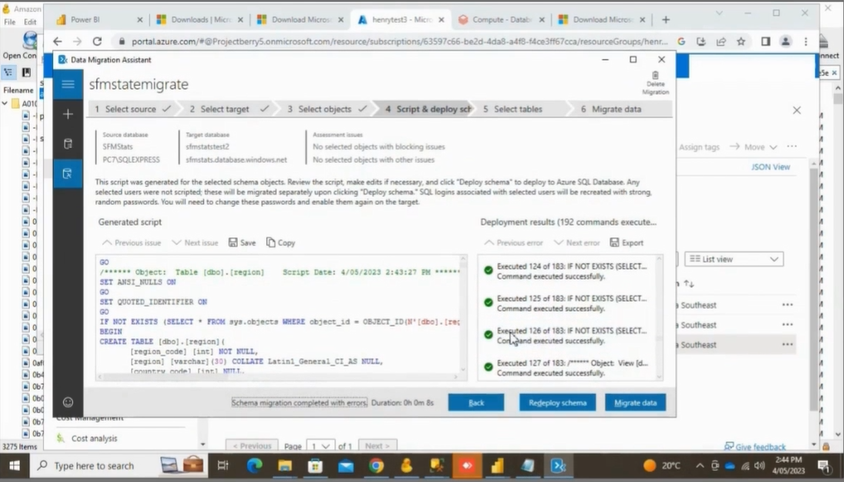Copy the generated script
844x482 pixels.
pos(280,242)
